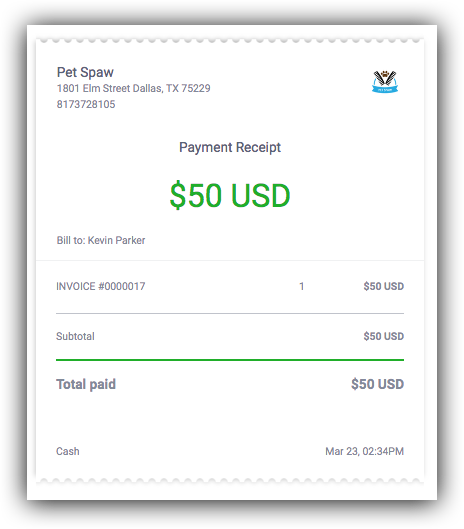This screenshot has height=529, width=464.
Task: Select Bill to: Kevin Parker text
Action: [x=101, y=240]
